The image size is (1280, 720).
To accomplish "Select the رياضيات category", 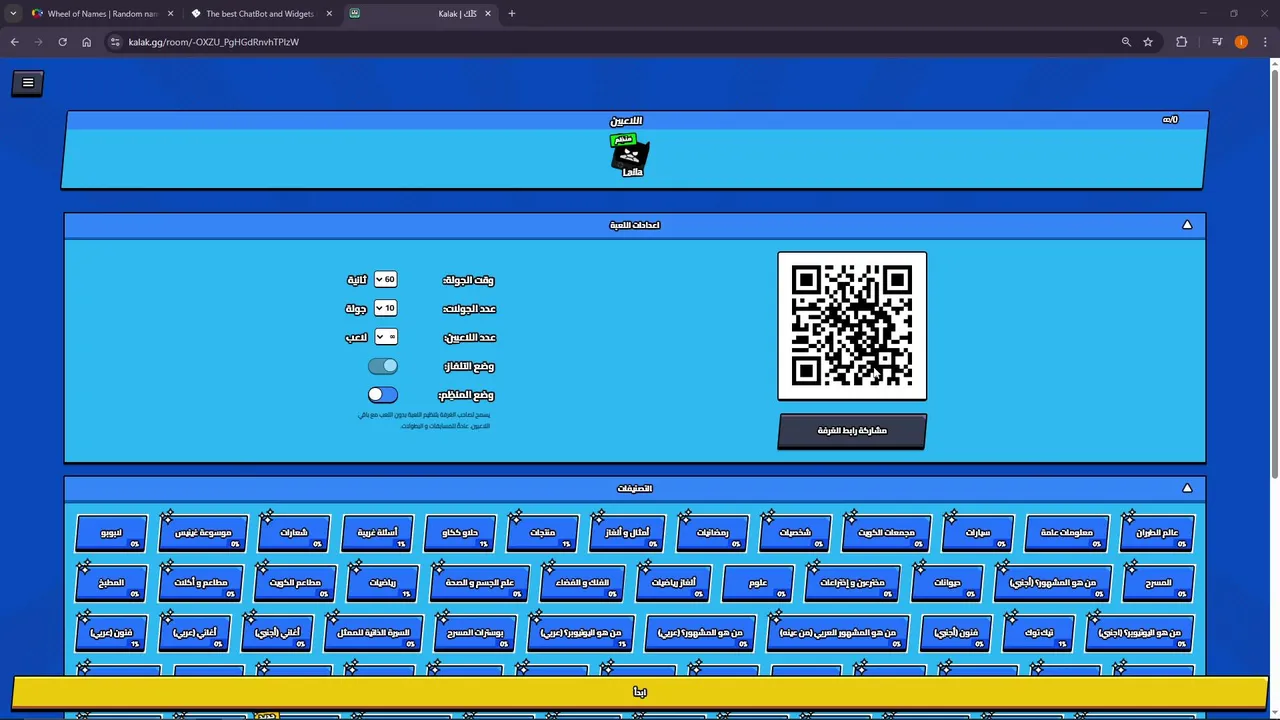I will coord(382,583).
